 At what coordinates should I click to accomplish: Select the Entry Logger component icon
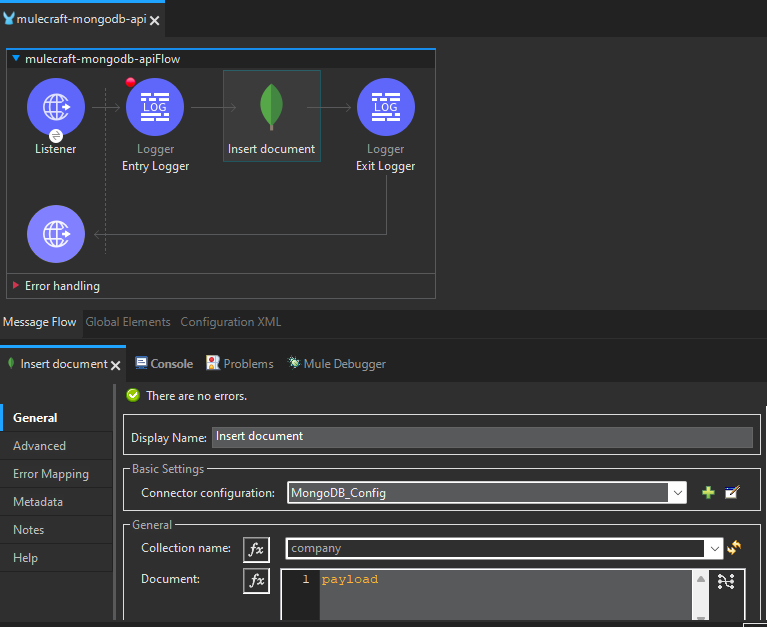(x=155, y=107)
